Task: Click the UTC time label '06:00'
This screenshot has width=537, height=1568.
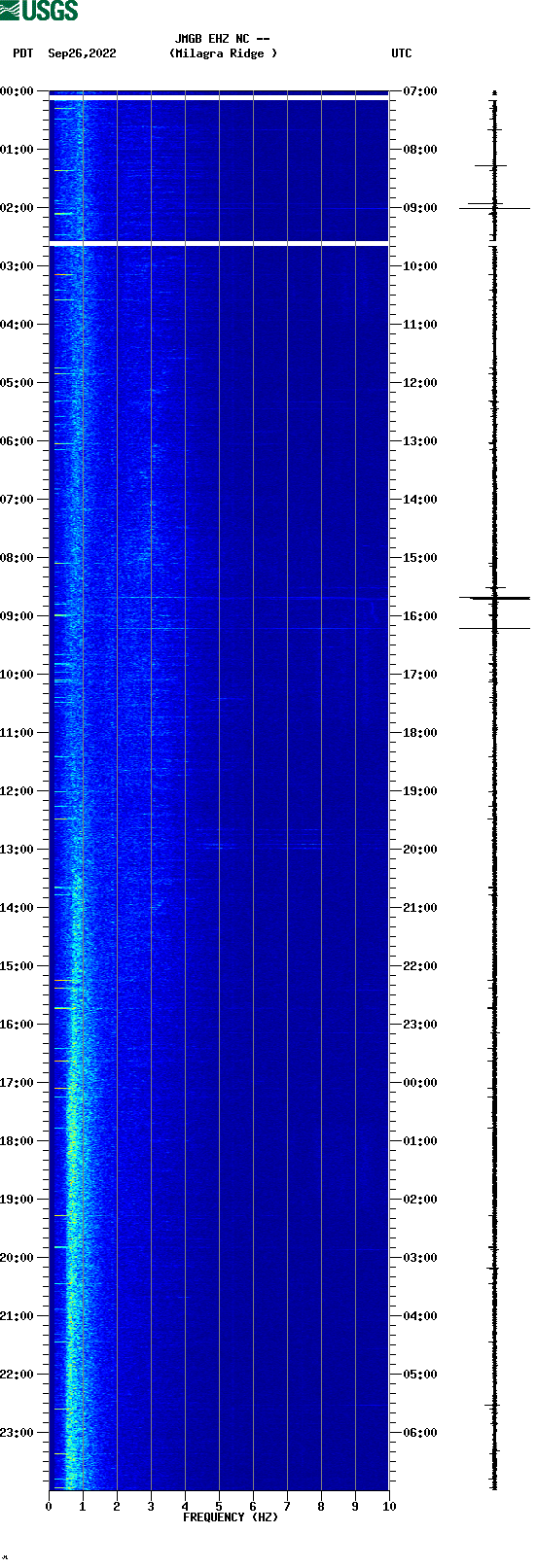Action: (420, 1433)
